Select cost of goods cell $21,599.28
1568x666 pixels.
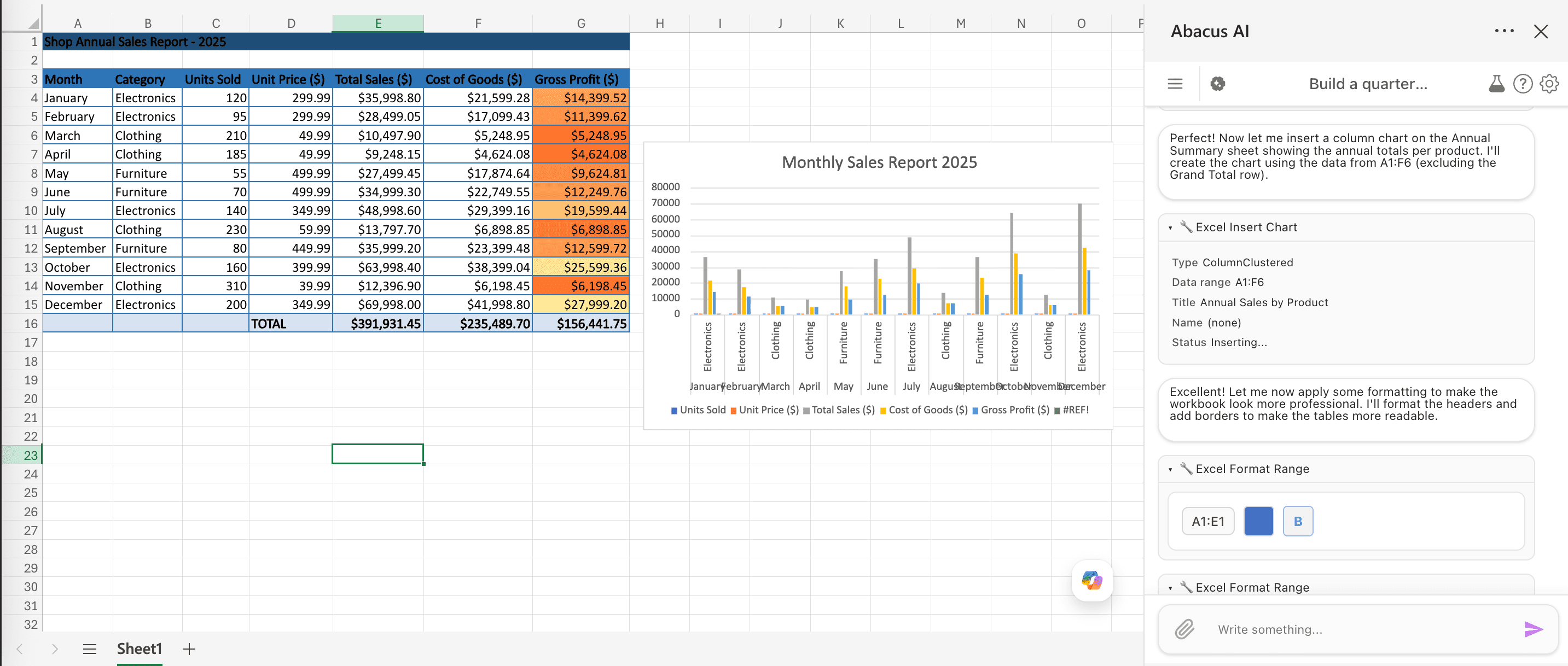(478, 98)
